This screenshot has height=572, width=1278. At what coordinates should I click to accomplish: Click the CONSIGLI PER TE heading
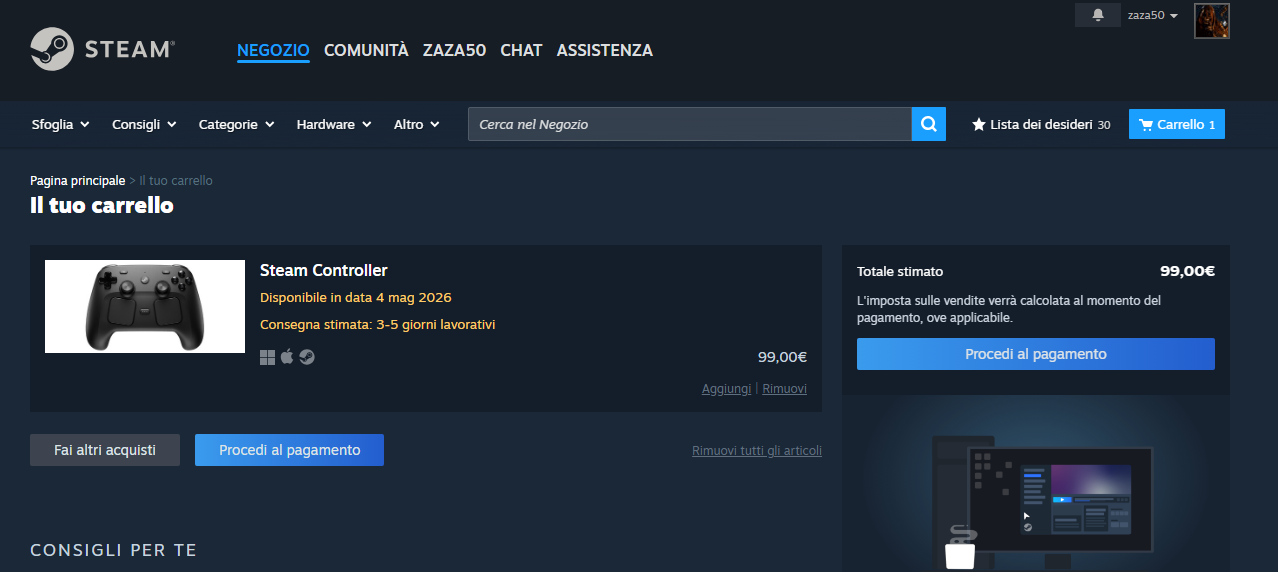coord(114,550)
